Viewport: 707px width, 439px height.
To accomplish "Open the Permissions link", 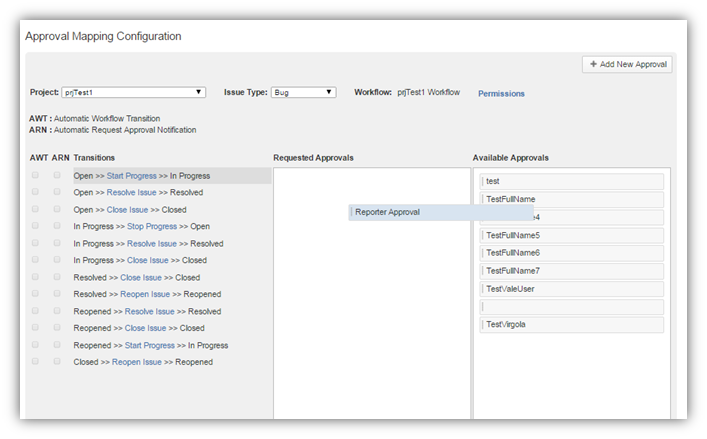I will click(x=501, y=94).
